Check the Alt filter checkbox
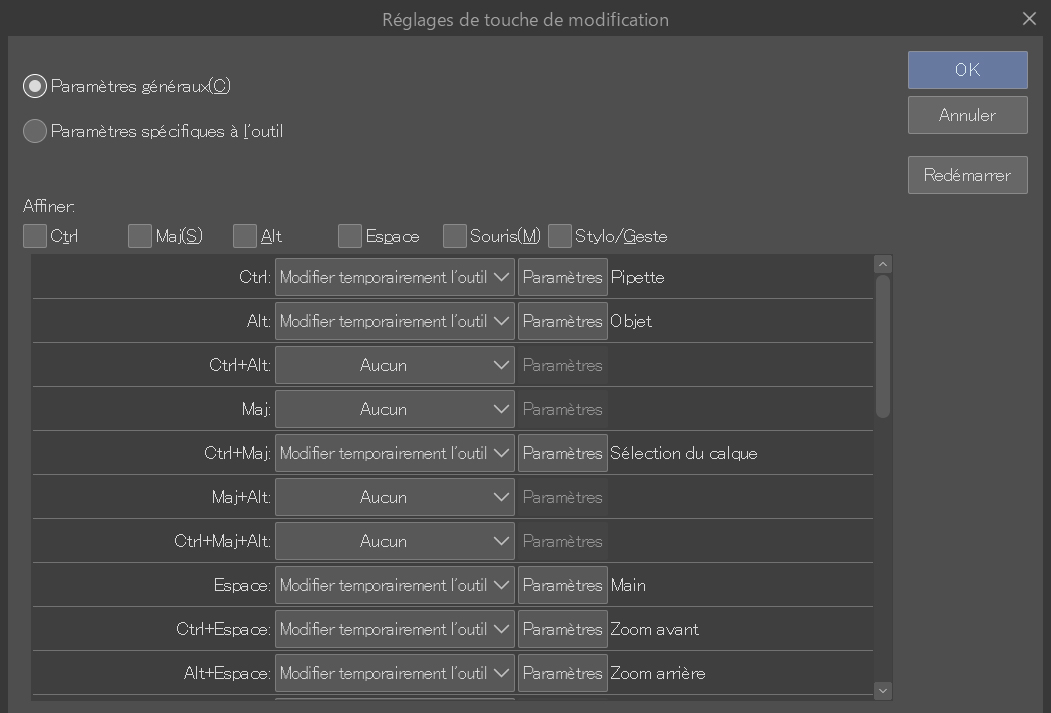 point(245,236)
